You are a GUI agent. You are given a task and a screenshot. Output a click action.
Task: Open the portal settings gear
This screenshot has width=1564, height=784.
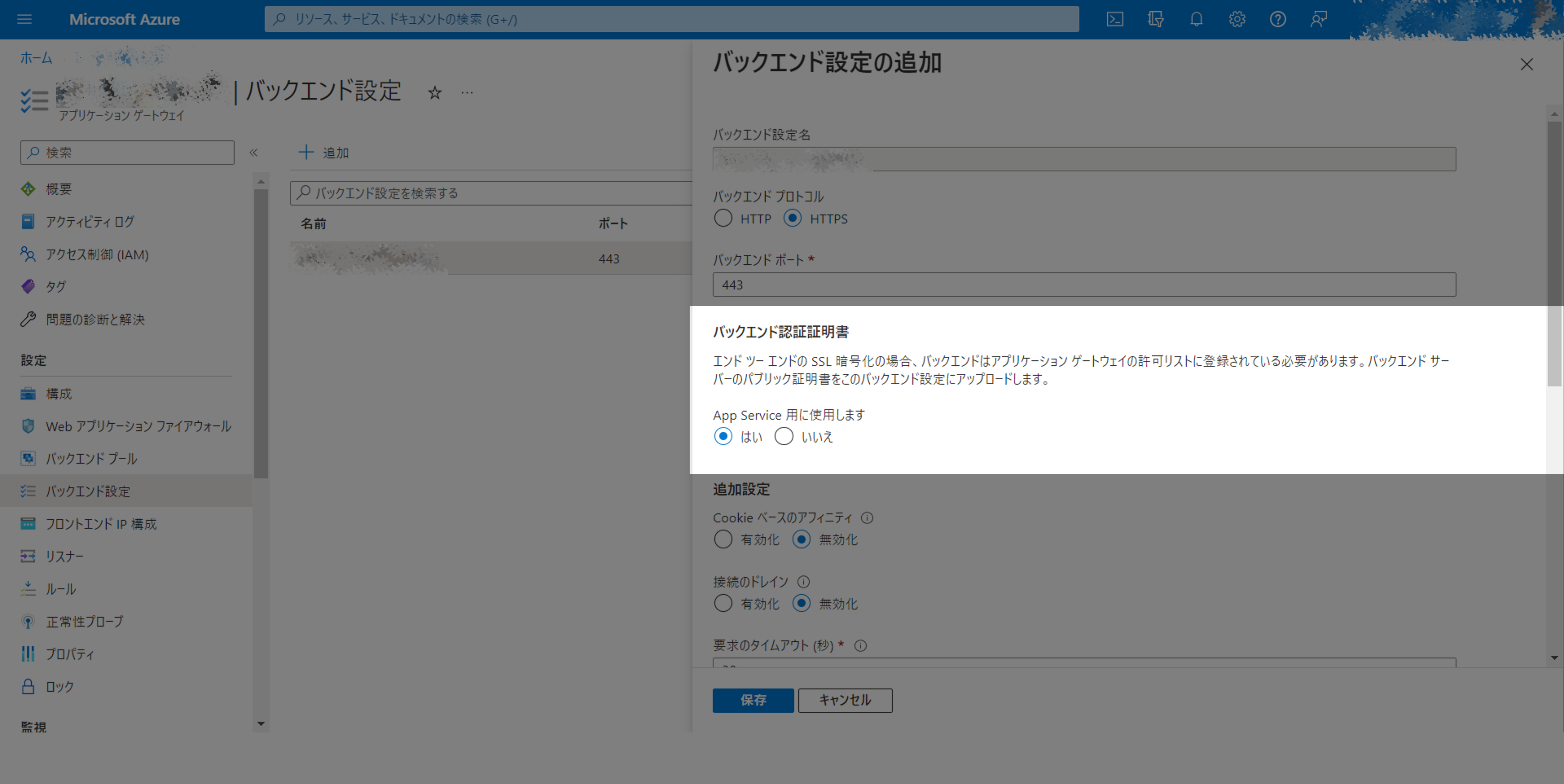1237,19
